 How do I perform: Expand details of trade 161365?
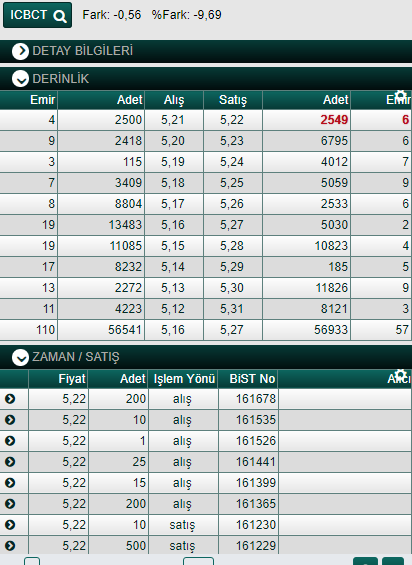click(10, 503)
